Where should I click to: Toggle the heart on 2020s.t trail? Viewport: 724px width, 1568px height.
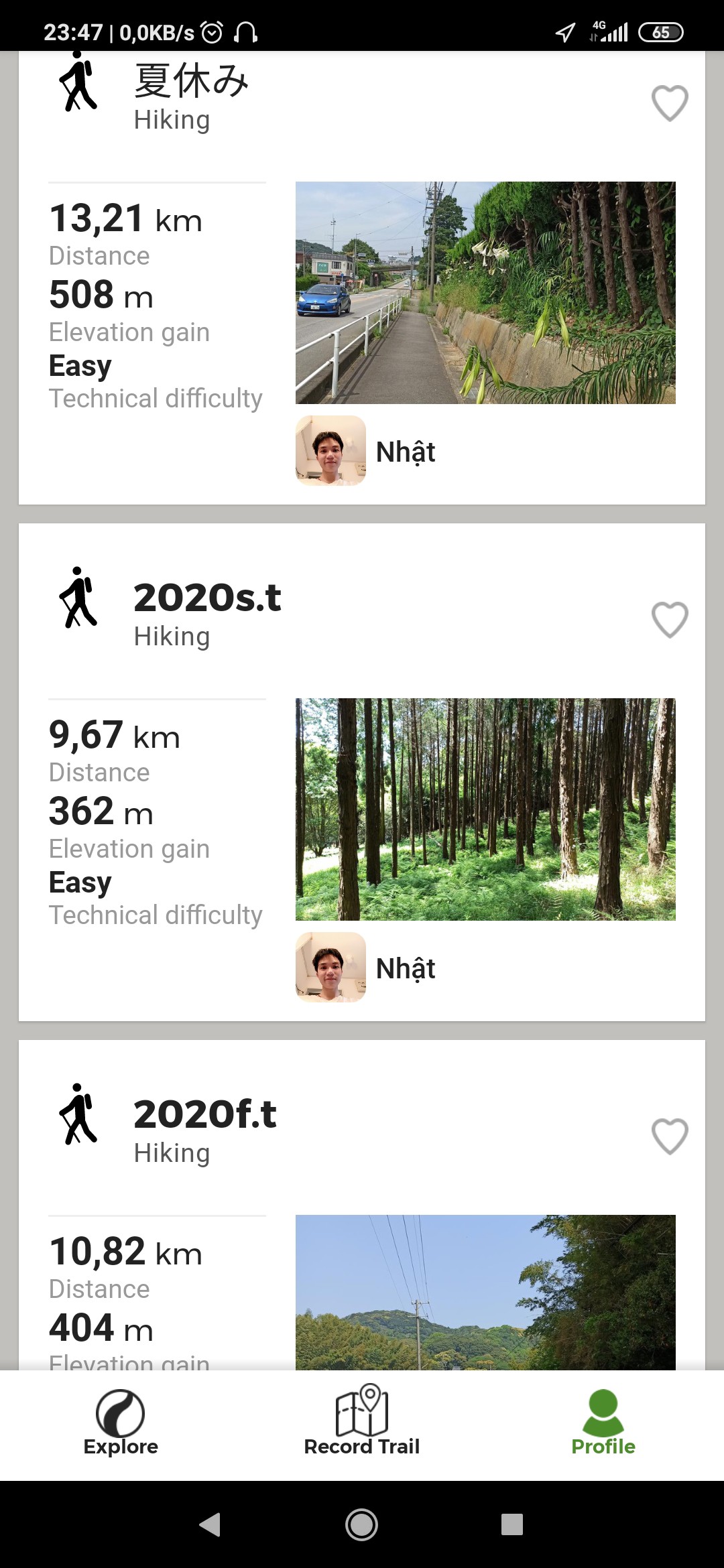click(x=670, y=620)
